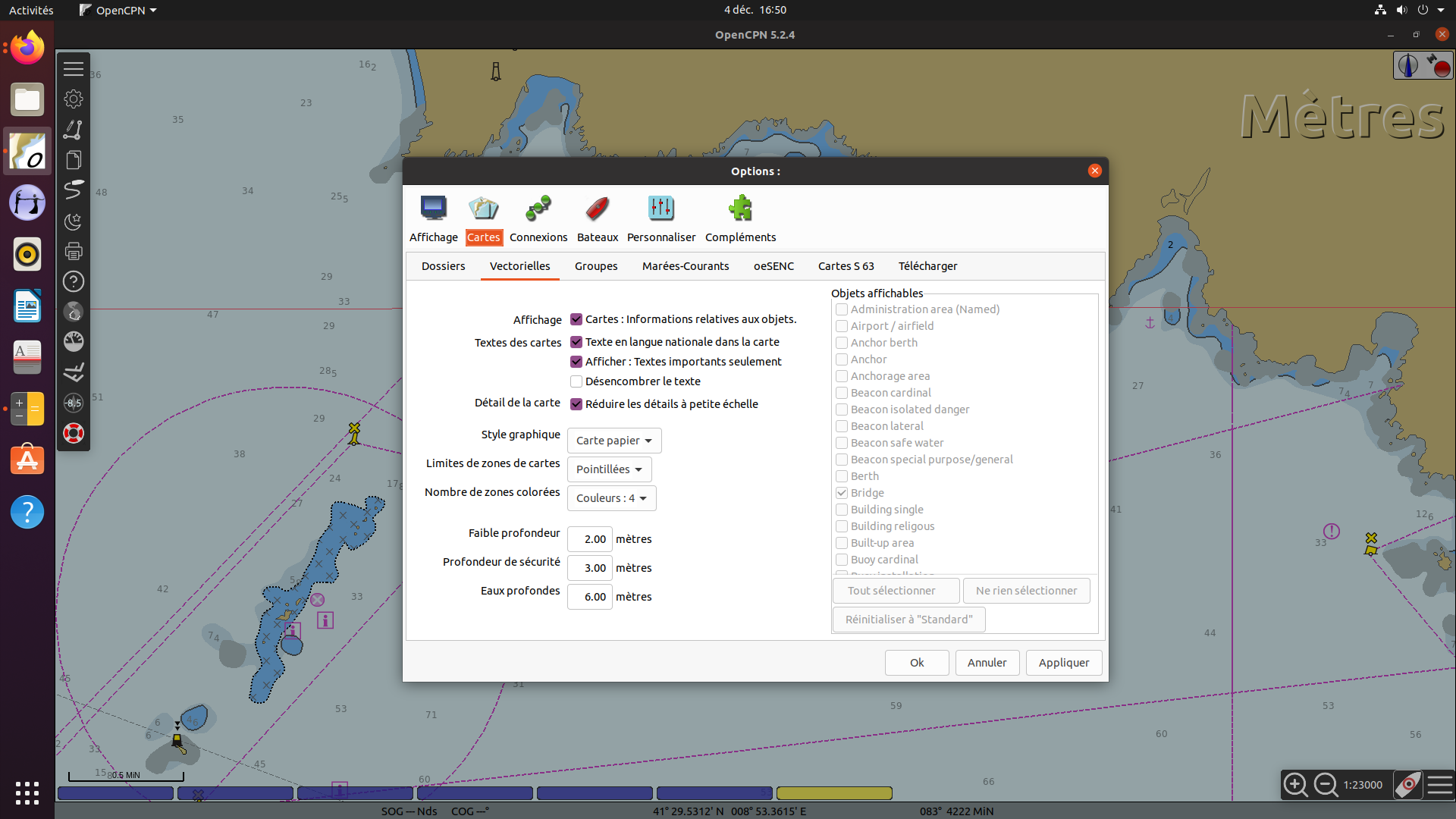Click Réinitialiser à "Standard" button
The image size is (1456, 819).
coord(908,620)
